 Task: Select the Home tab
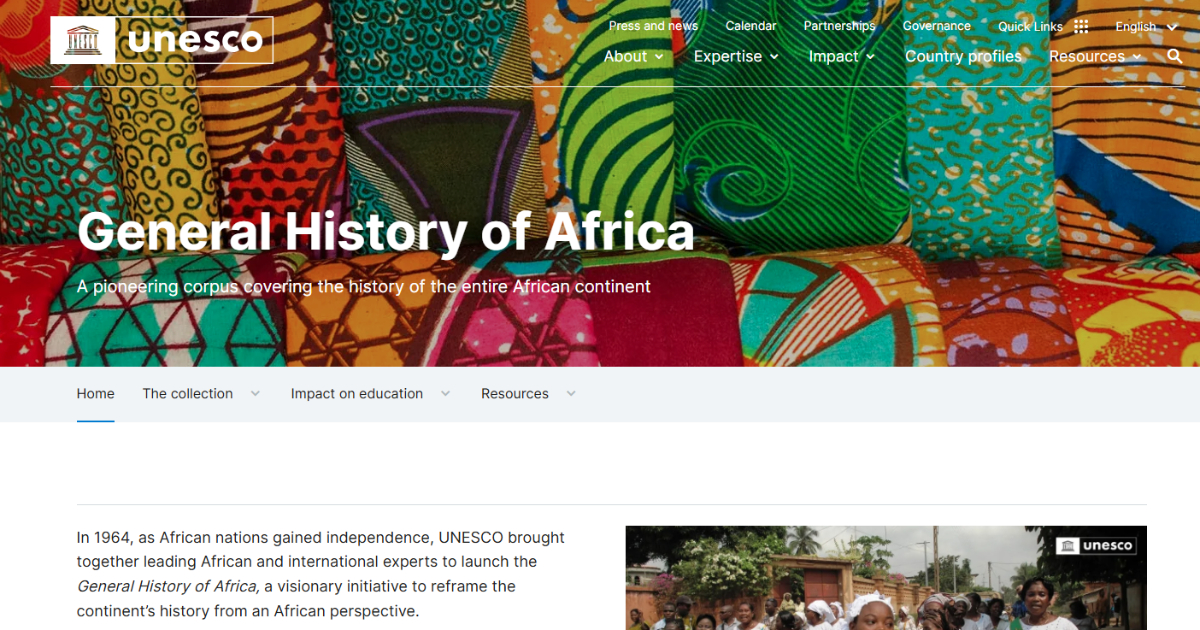point(95,393)
